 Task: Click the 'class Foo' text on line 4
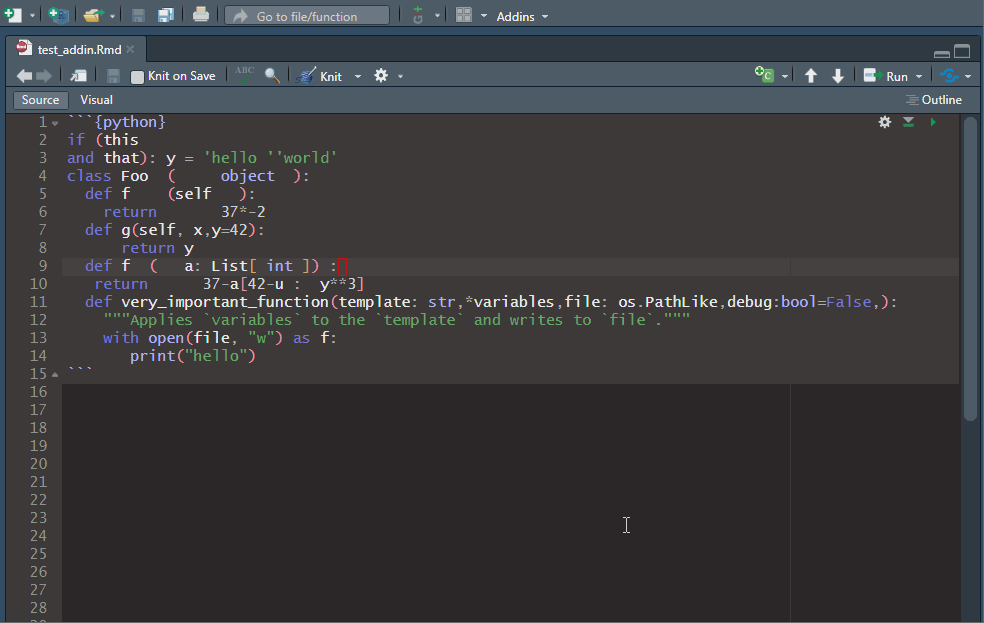coord(108,176)
